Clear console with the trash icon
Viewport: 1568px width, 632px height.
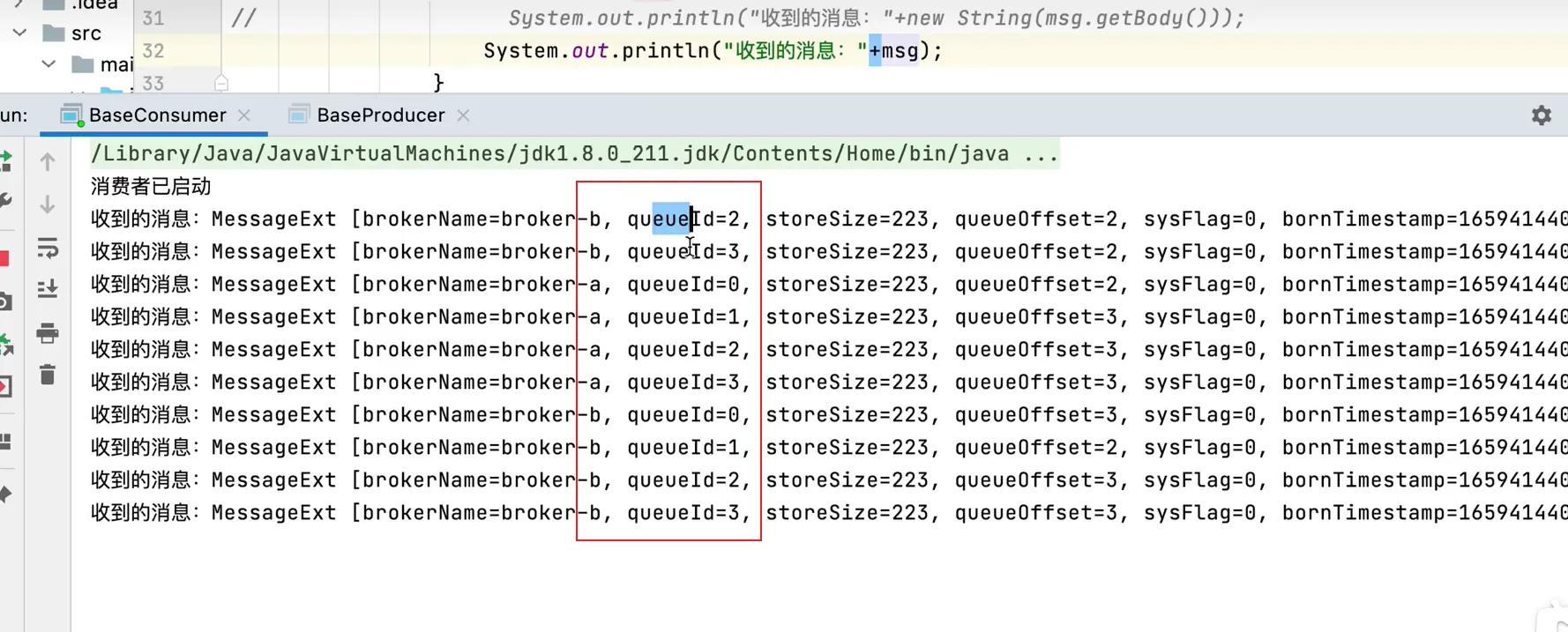point(48,375)
